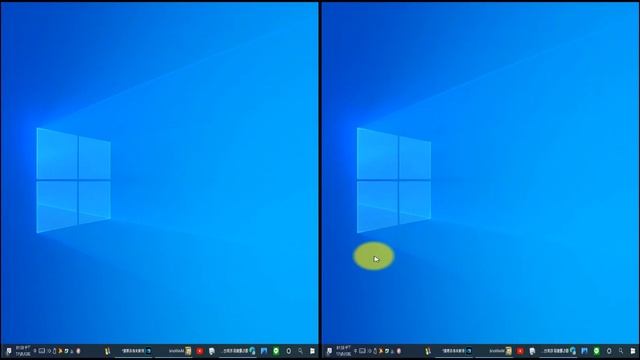
Task: Show date and time on the right taskbar
Action: (343, 351)
